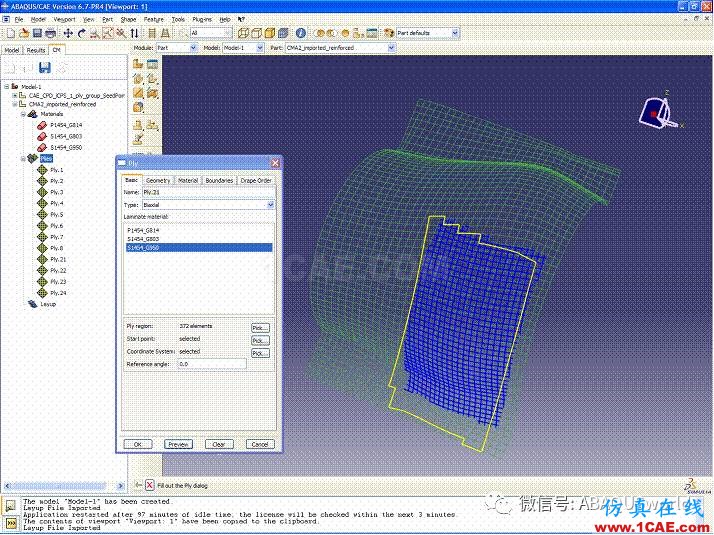Click the Preview button

[178, 444]
